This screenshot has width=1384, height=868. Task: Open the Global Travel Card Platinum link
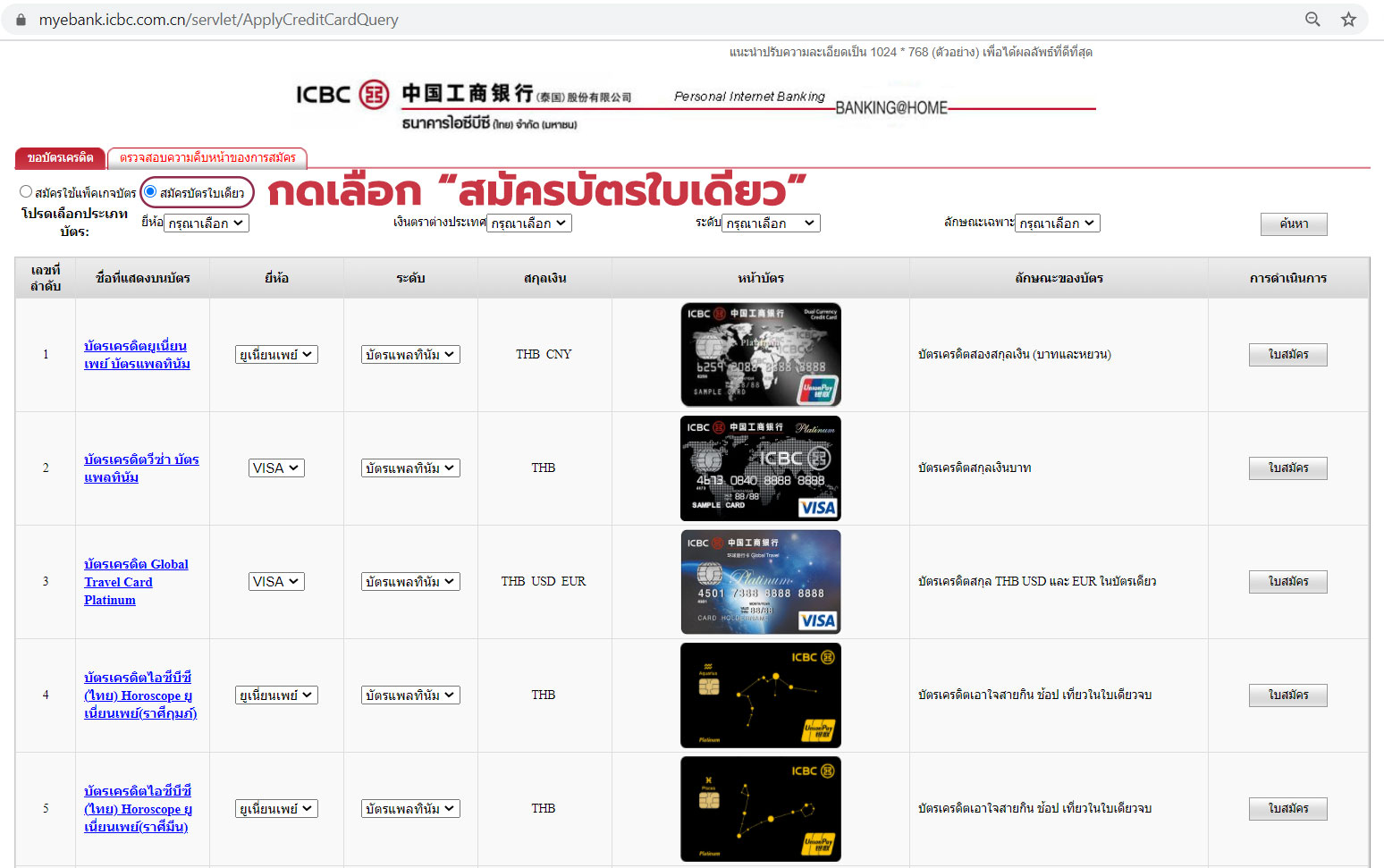pyautogui.click(x=136, y=581)
